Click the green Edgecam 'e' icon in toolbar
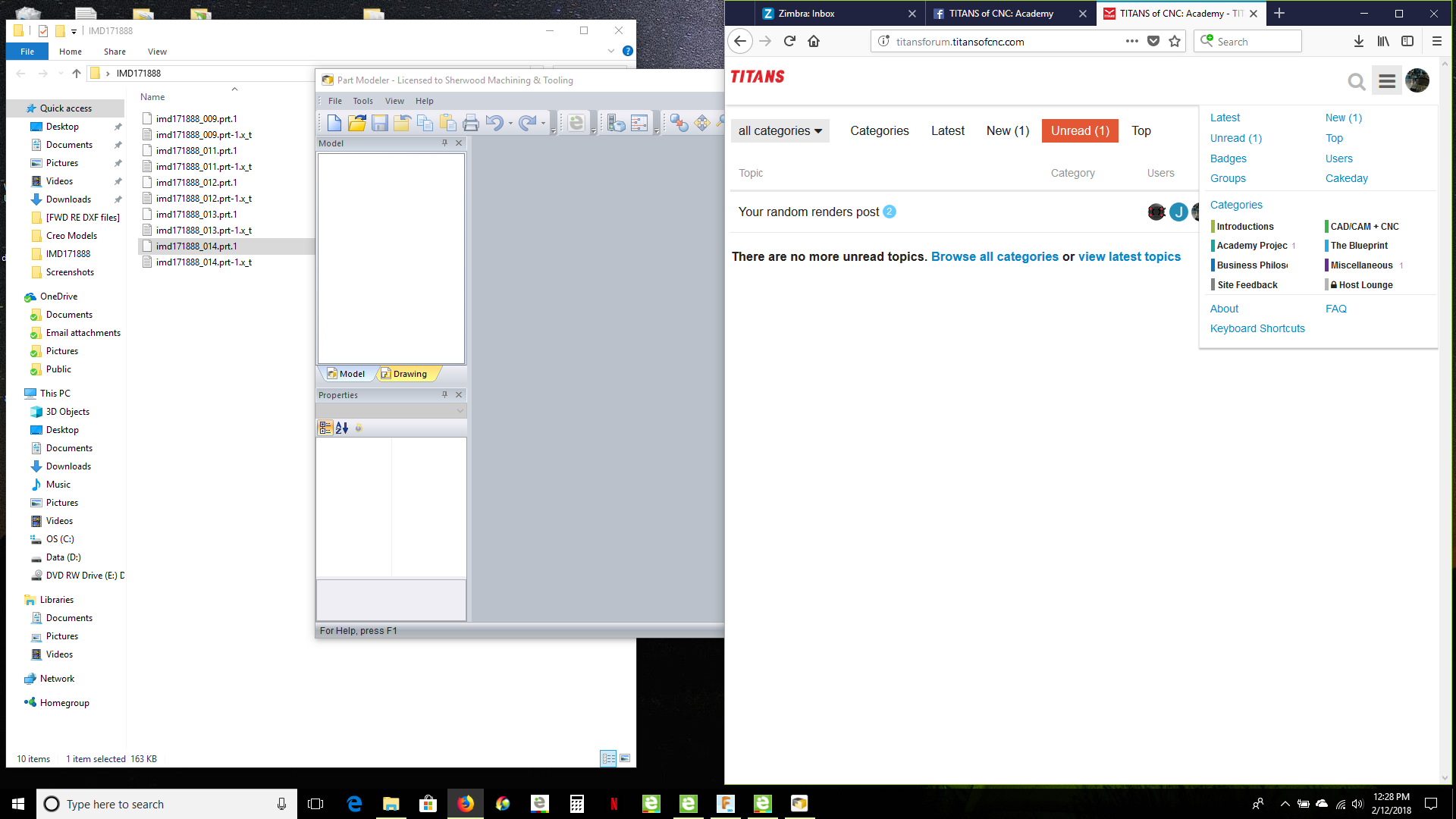 576,123
